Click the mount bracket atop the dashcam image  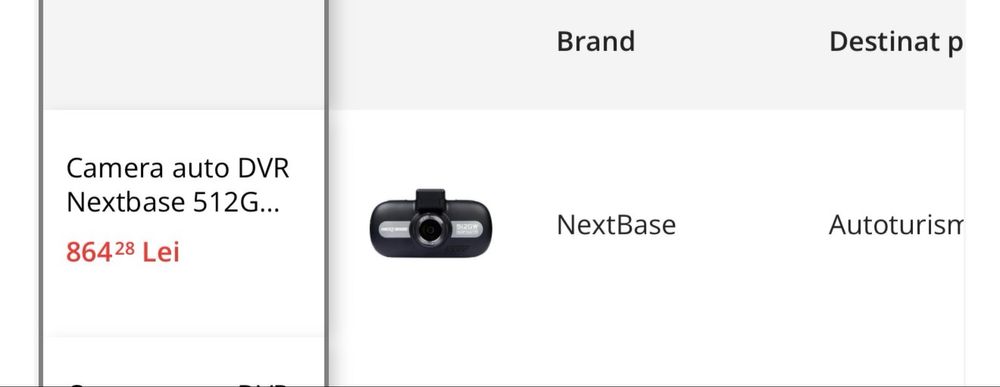pos(430,198)
